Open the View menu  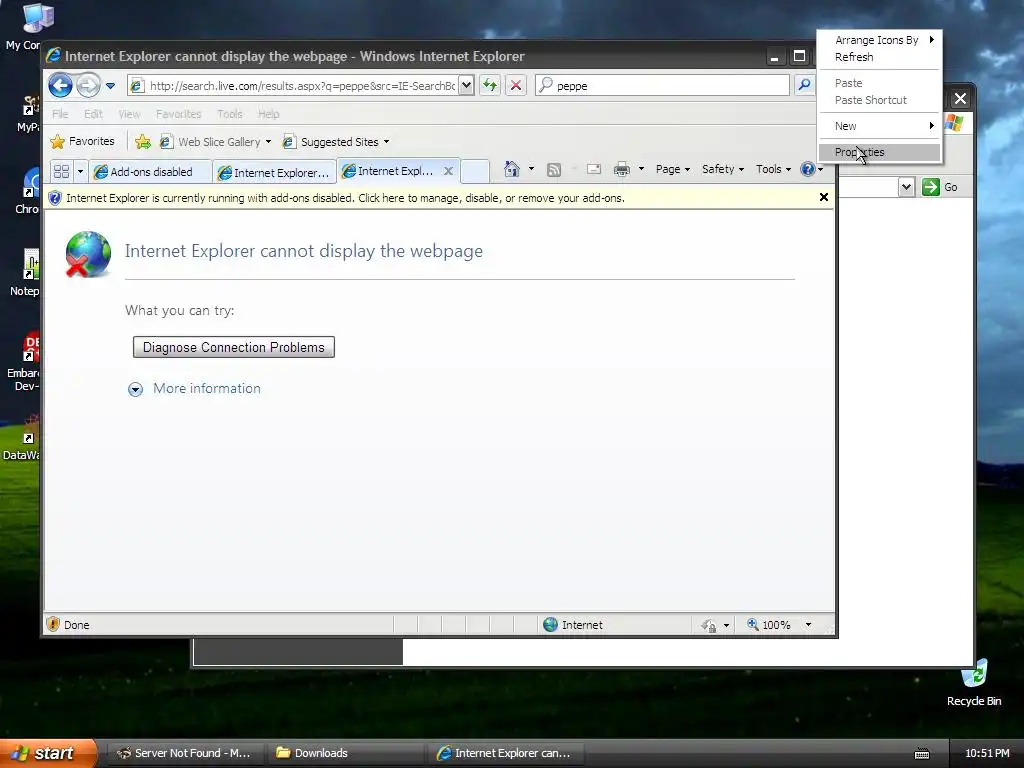tap(129, 114)
